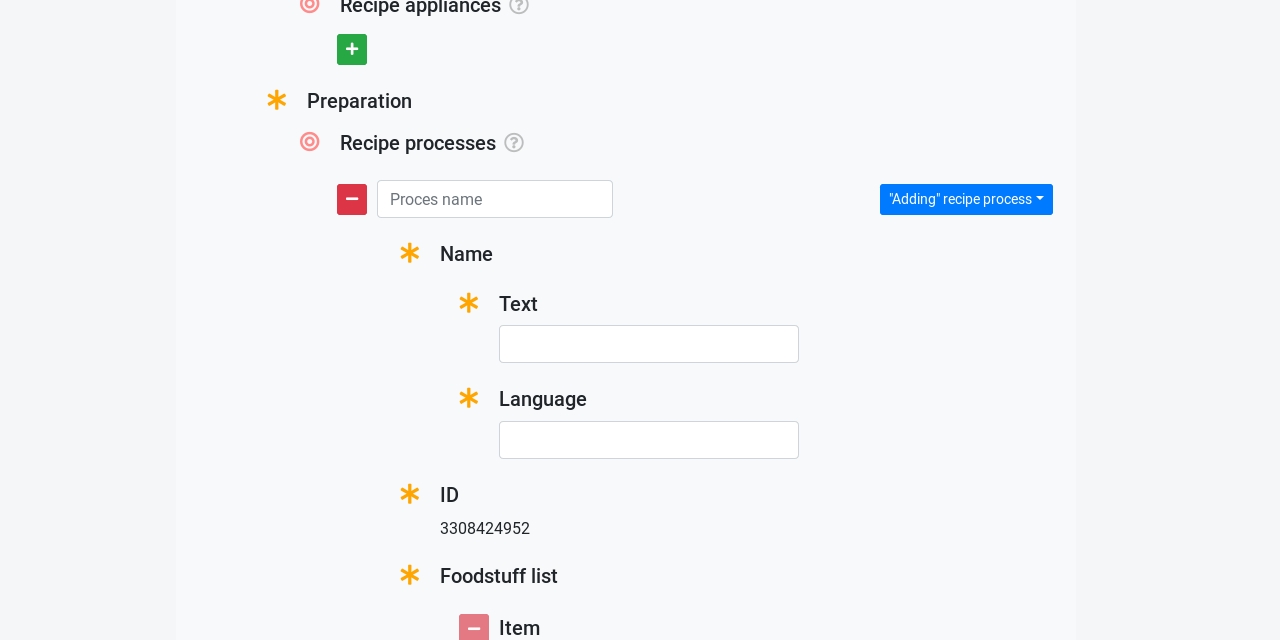Click the red minus icon beside Proces name
The width and height of the screenshot is (1280, 640).
pos(352,198)
